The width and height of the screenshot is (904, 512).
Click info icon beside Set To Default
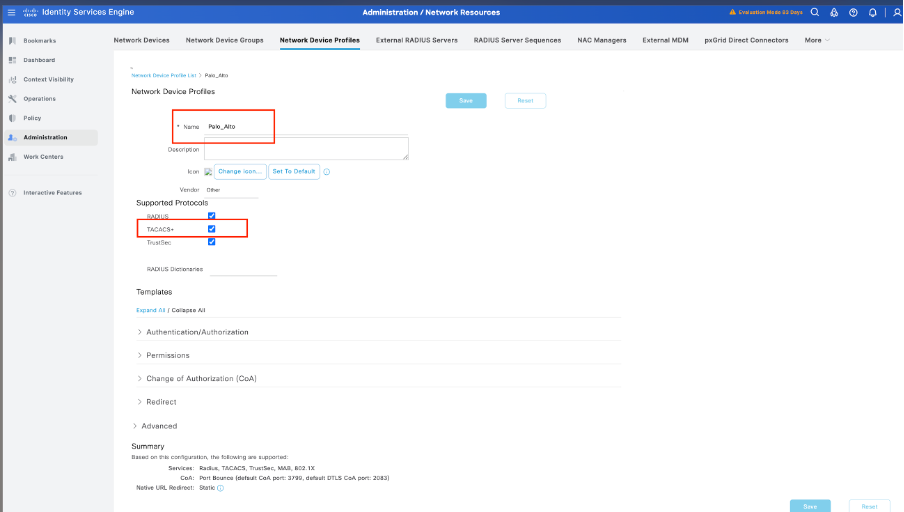[x=327, y=172]
